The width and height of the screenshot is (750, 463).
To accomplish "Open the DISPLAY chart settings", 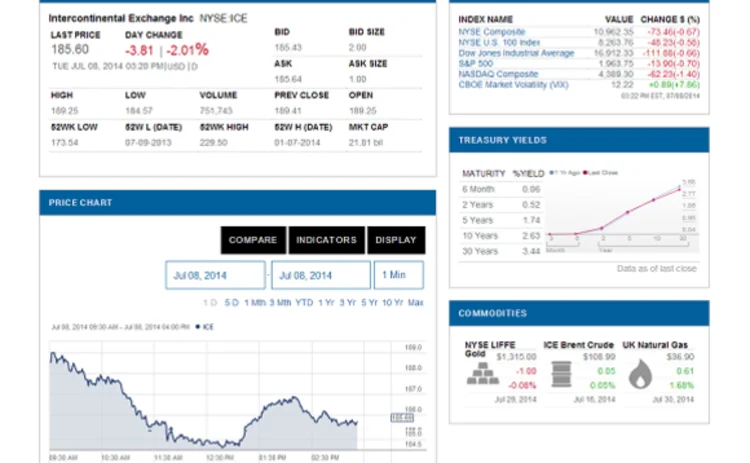I will pyautogui.click(x=396, y=240).
